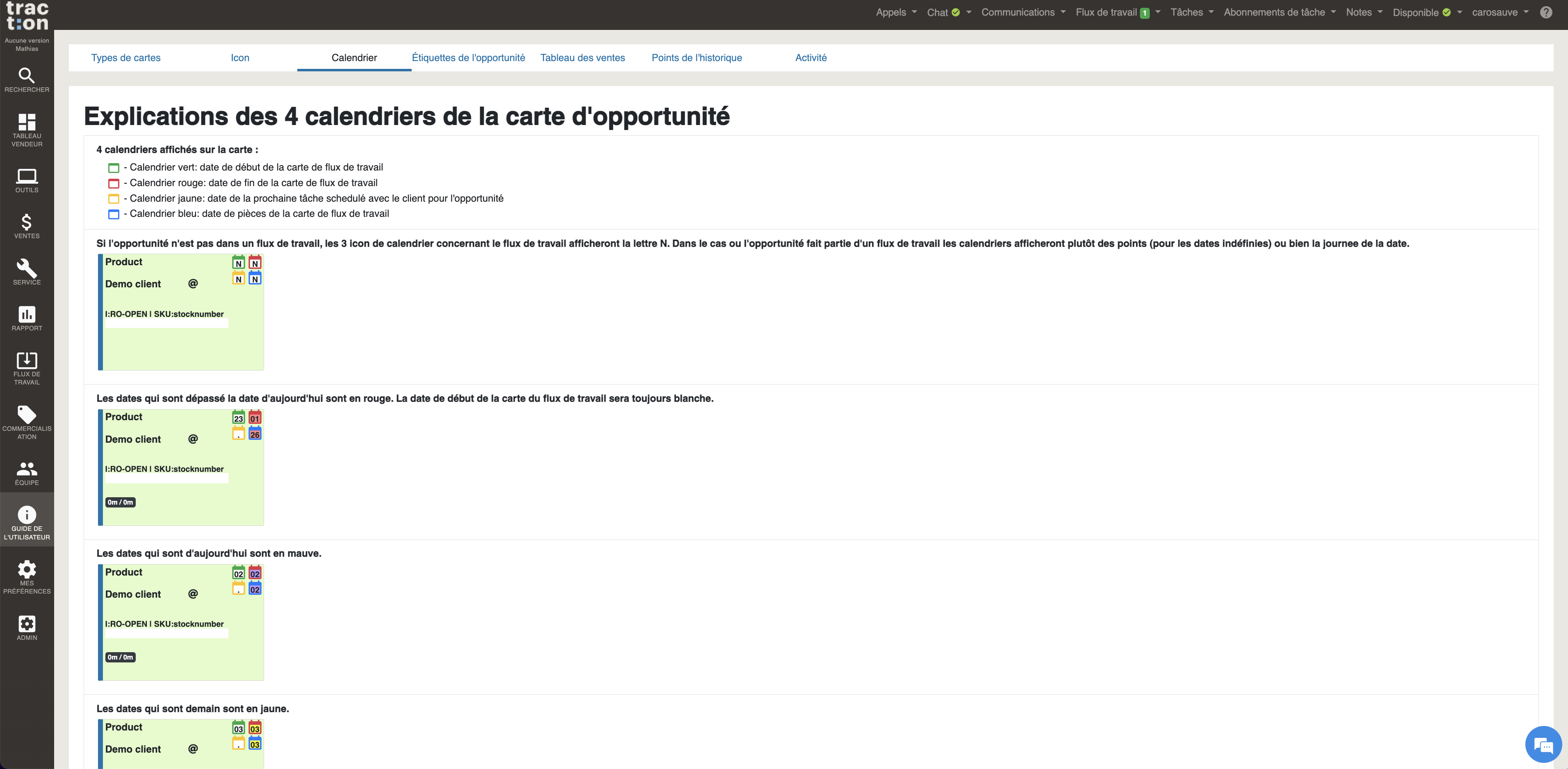Click green calendar showing 23 on card
1568x769 pixels.
[x=239, y=417]
